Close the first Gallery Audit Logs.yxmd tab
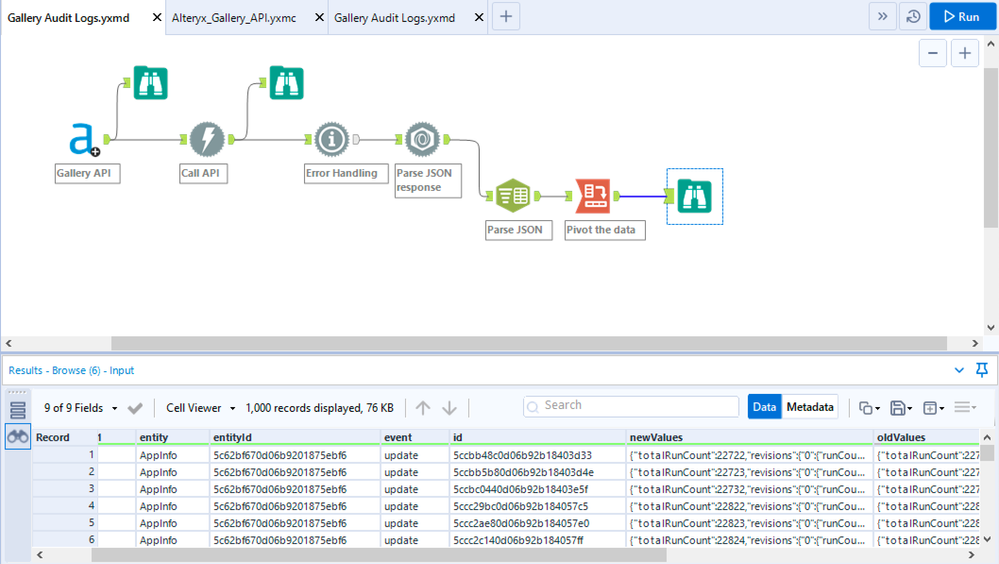 pos(156,18)
